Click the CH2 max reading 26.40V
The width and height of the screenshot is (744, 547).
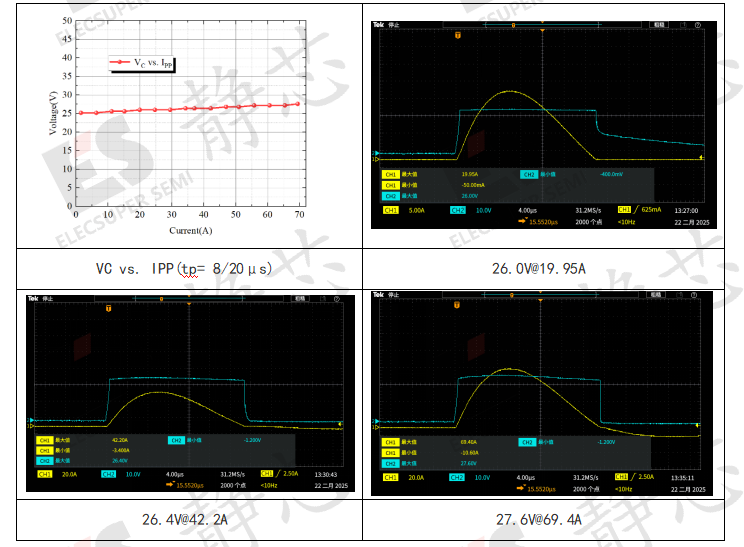pos(120,461)
